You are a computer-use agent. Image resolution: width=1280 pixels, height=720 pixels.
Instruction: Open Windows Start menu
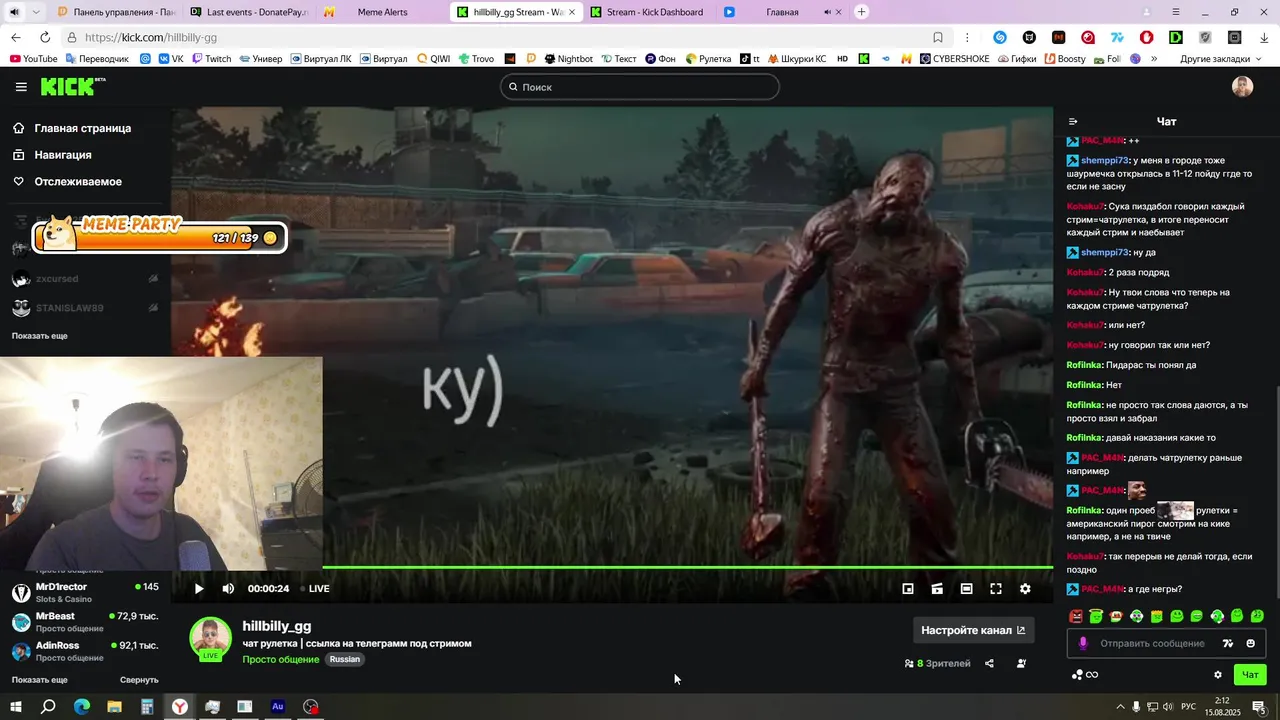[x=15, y=707]
